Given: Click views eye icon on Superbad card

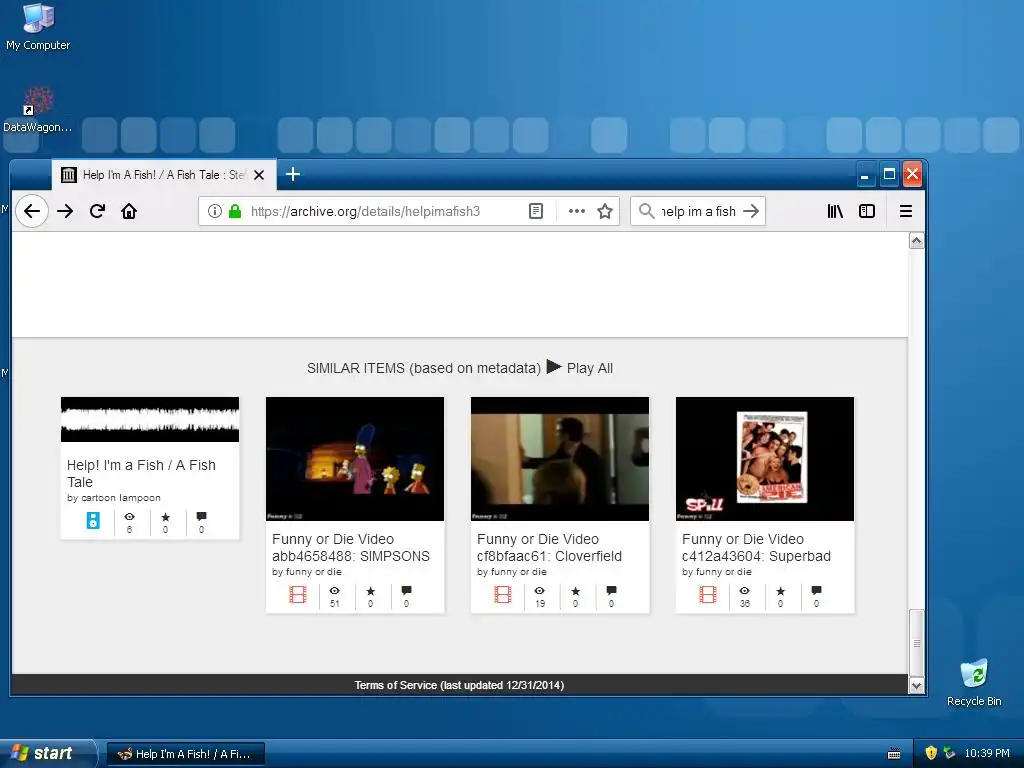Looking at the screenshot, I should coord(744,590).
